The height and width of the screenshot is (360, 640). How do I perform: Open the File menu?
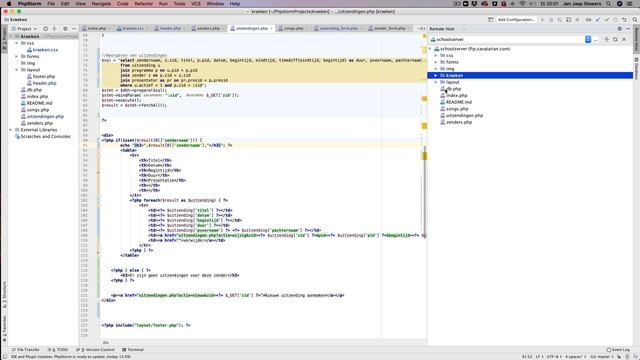click(x=51, y=4)
